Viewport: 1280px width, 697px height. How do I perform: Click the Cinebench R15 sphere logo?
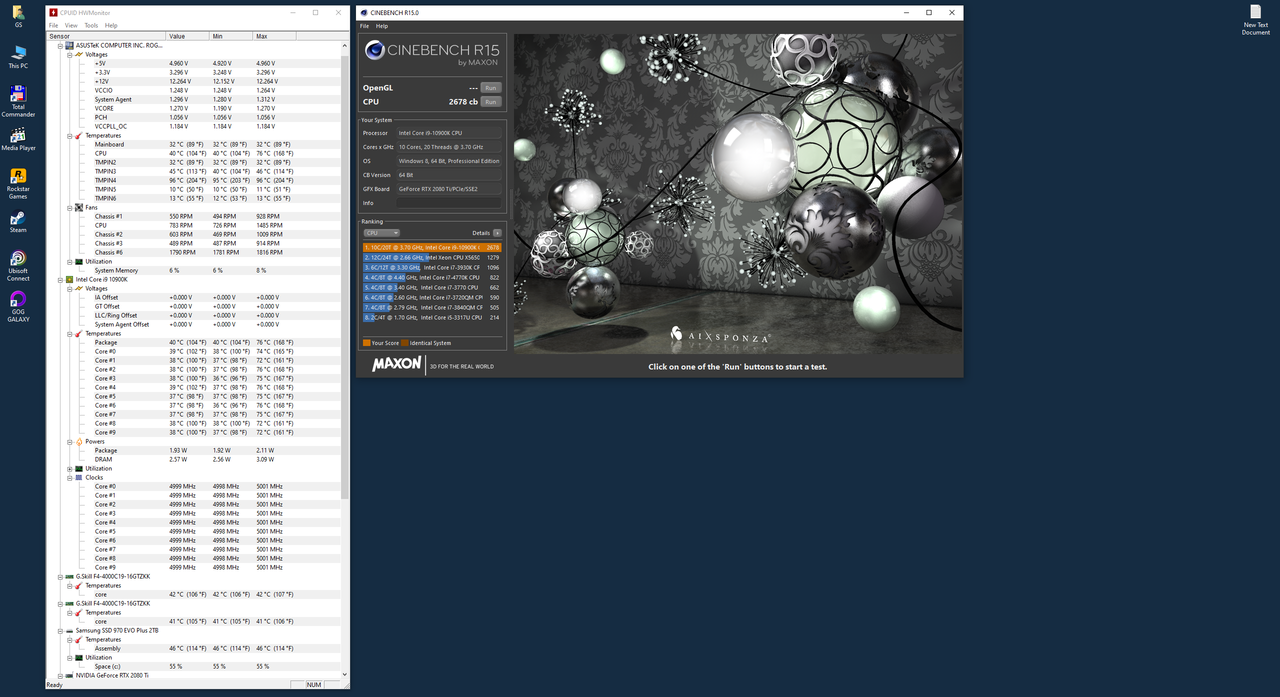pos(375,51)
